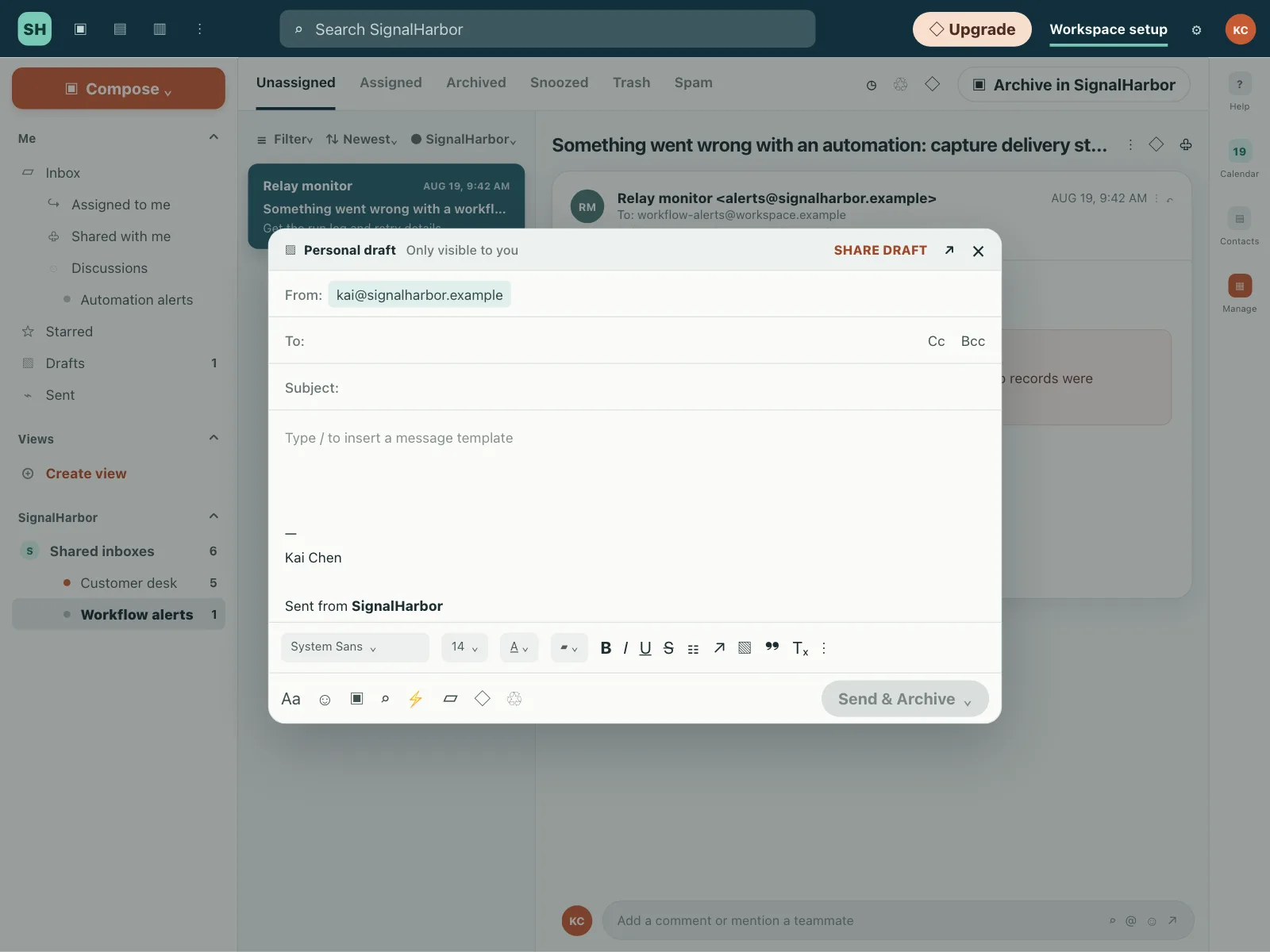Open Manage from the right rail
This screenshot has height=952, width=1270.
point(1239,294)
